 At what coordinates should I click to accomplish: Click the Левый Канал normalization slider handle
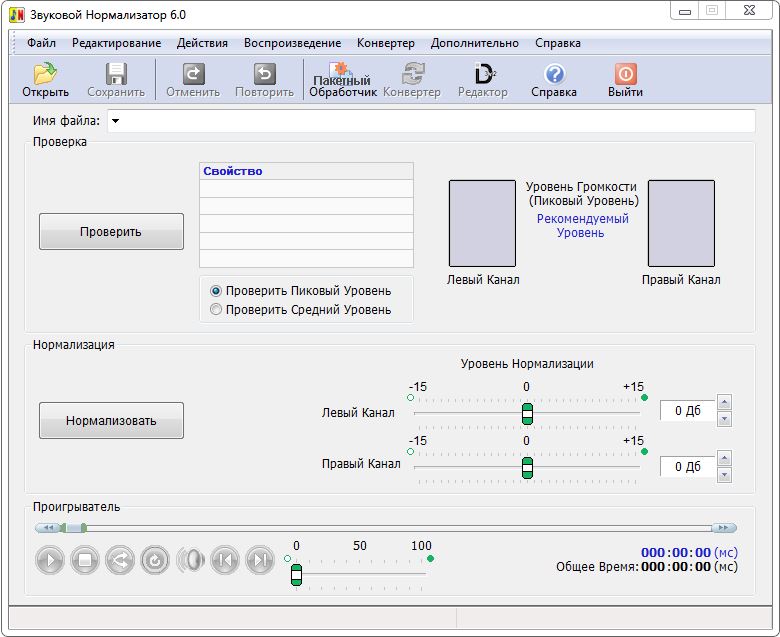[527, 414]
